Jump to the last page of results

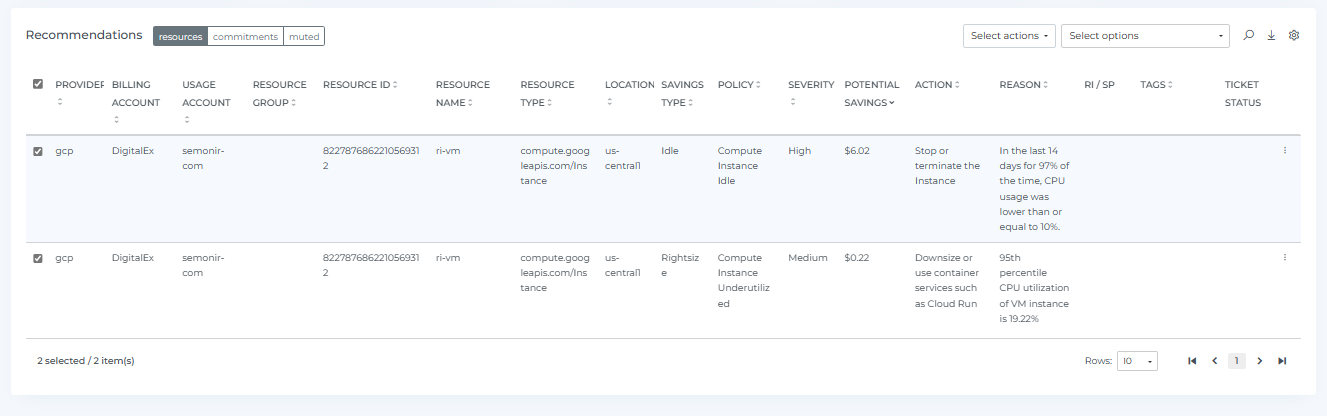[1282, 361]
